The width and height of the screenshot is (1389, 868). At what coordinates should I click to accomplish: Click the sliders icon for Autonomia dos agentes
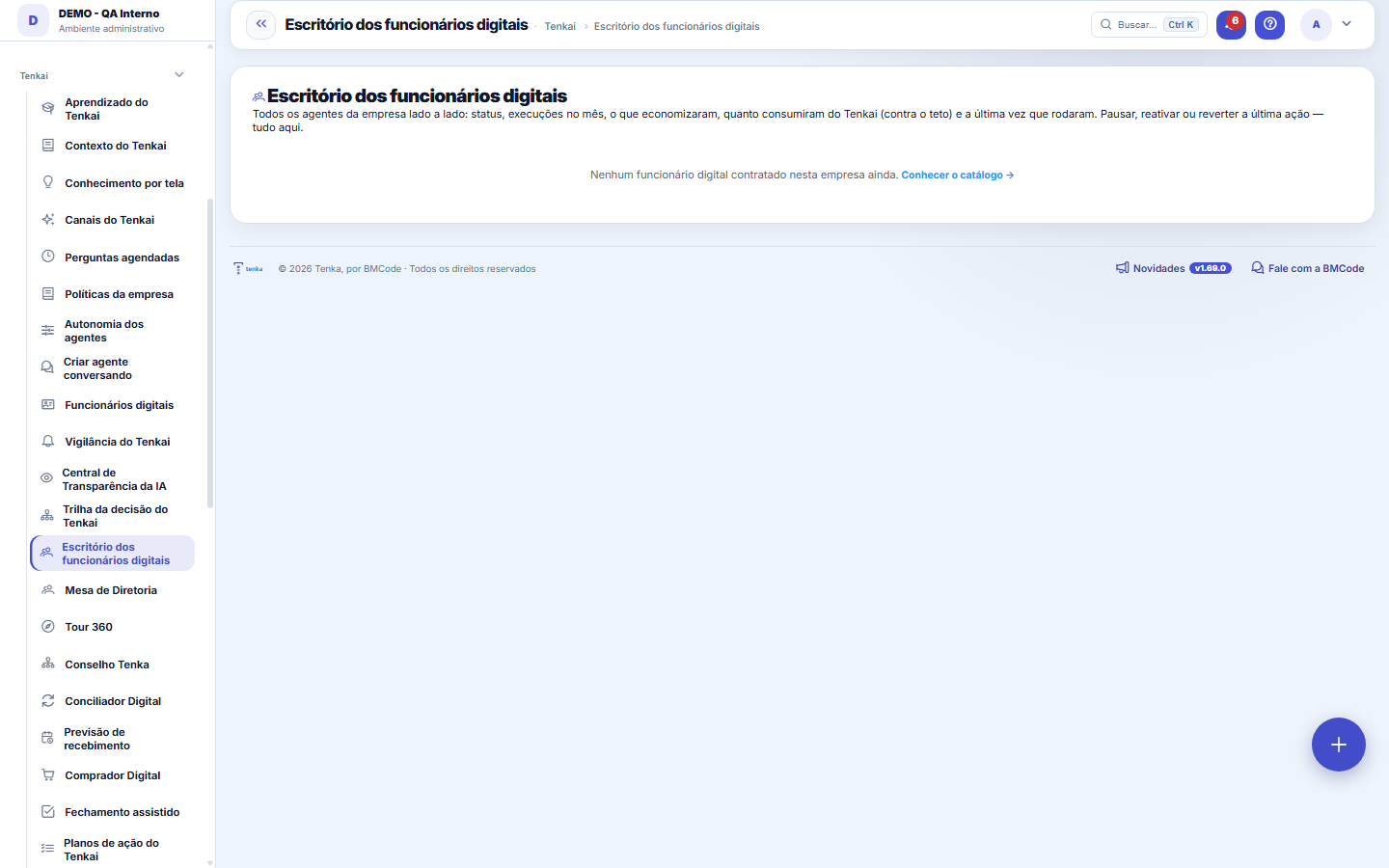point(47,331)
